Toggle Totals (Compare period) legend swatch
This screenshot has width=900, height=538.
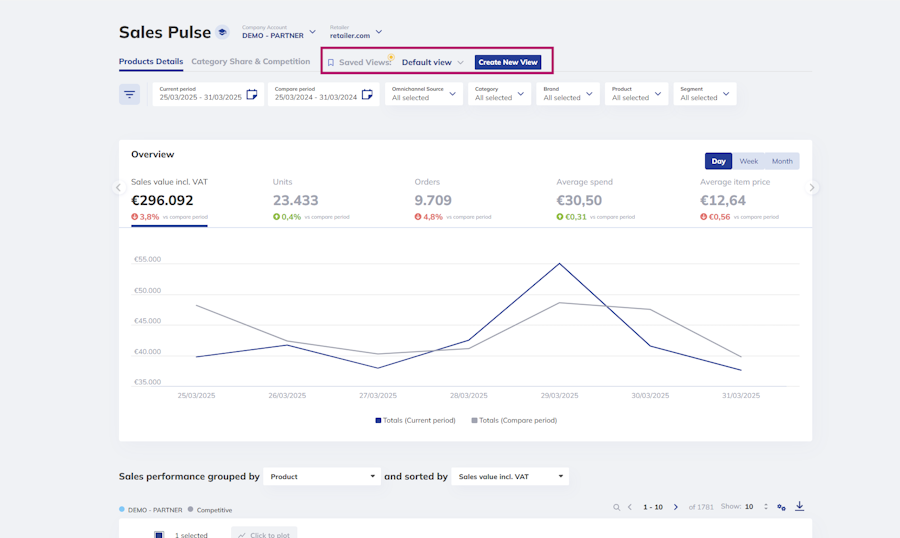click(x=475, y=420)
